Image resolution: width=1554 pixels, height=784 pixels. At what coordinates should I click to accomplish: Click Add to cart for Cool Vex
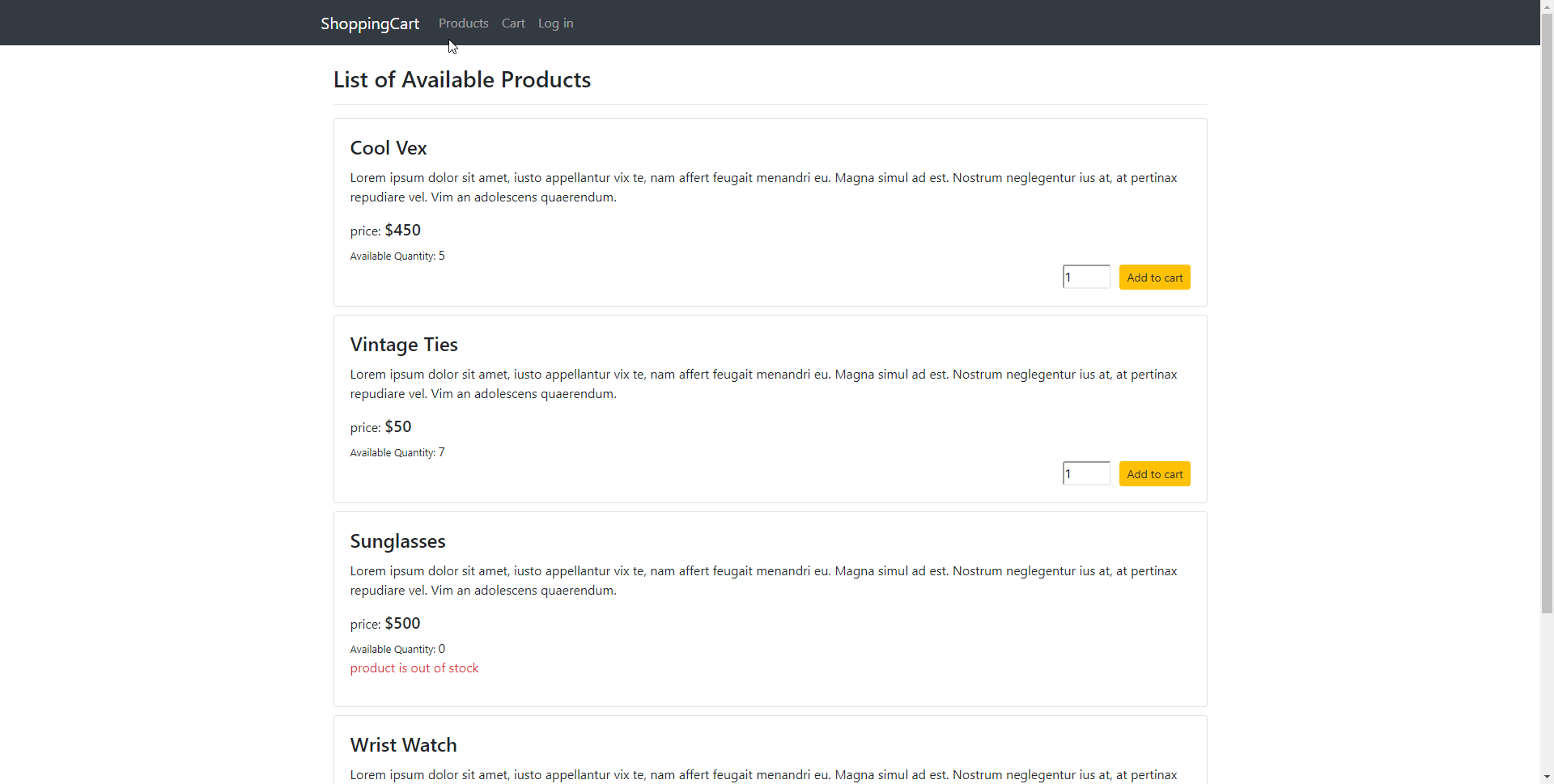click(1154, 277)
